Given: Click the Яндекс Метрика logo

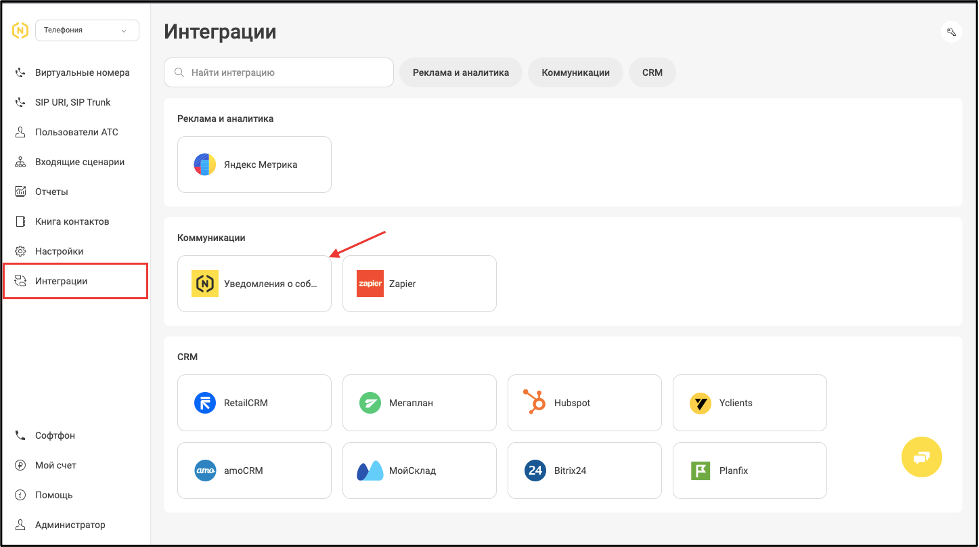Looking at the screenshot, I should pyautogui.click(x=205, y=164).
